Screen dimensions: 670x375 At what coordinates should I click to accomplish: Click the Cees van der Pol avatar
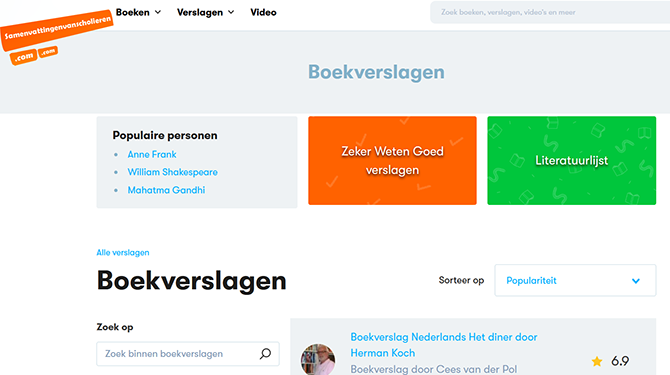pos(318,360)
